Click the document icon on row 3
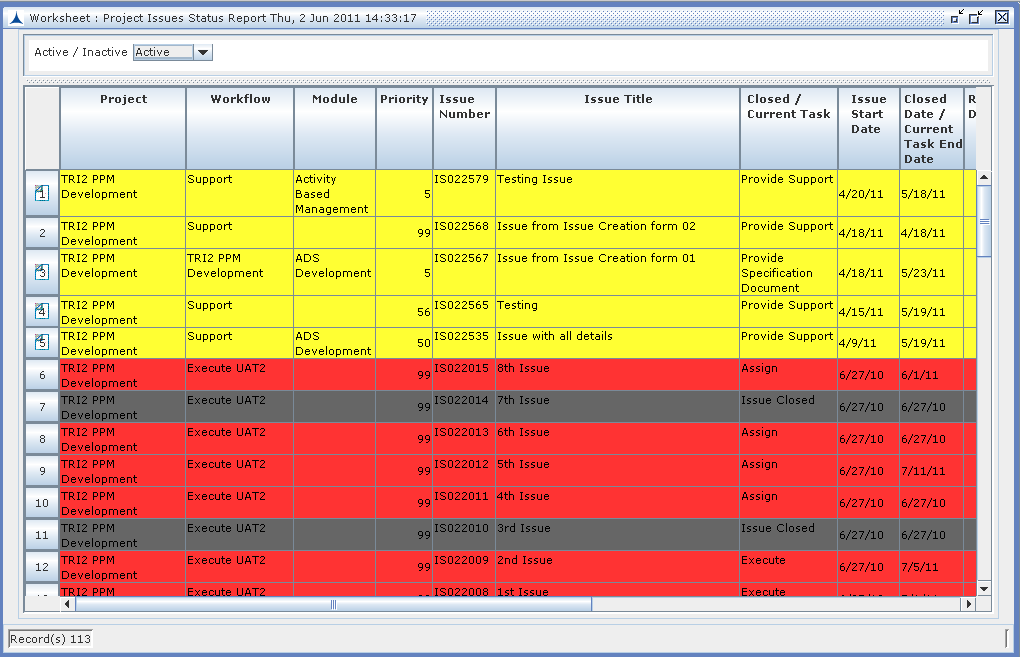This screenshot has height=657, width=1020. click(42, 272)
